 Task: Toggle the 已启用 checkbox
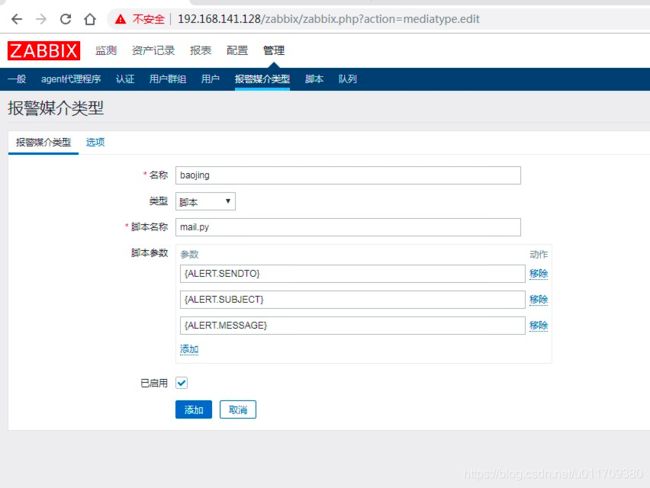coord(182,383)
